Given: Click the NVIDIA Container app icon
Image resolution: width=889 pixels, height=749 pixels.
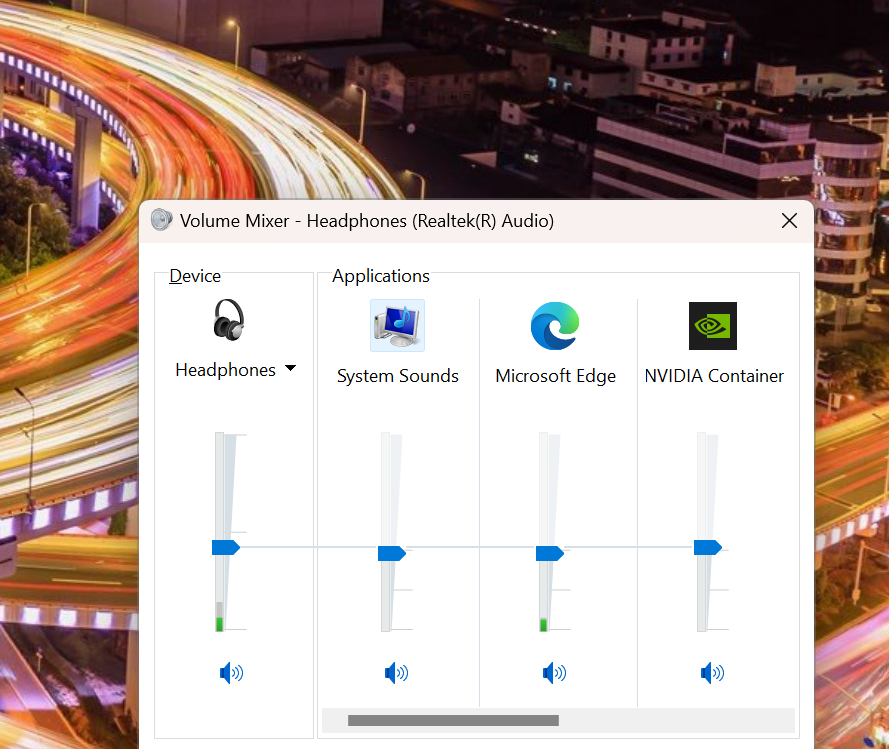Looking at the screenshot, I should 713,326.
